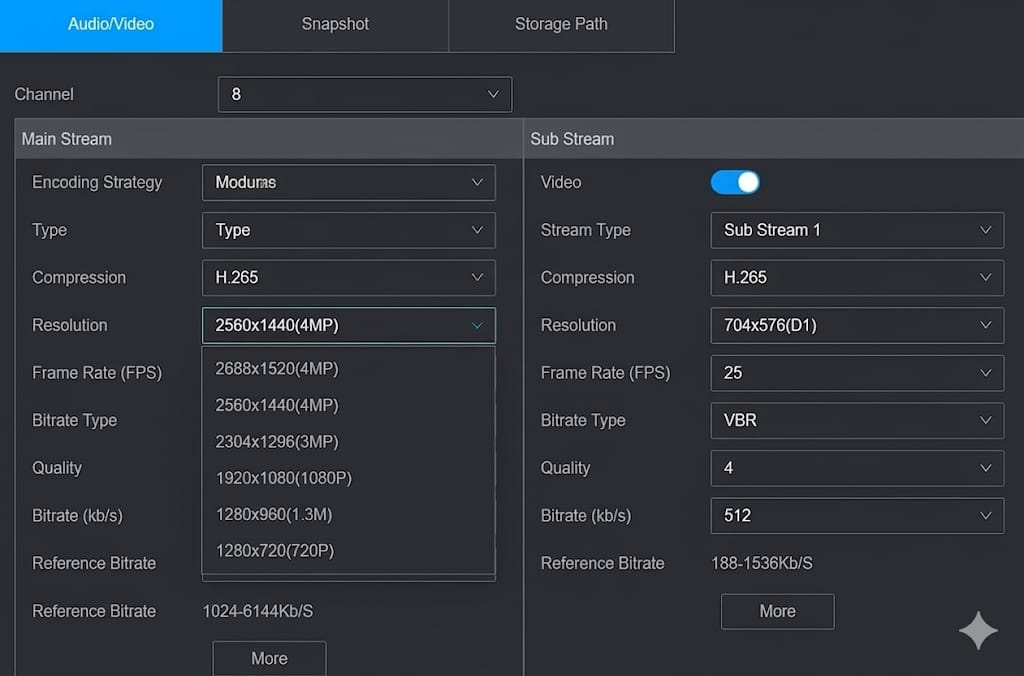Open the Frame Rate dropdown showing 25

(x=857, y=373)
